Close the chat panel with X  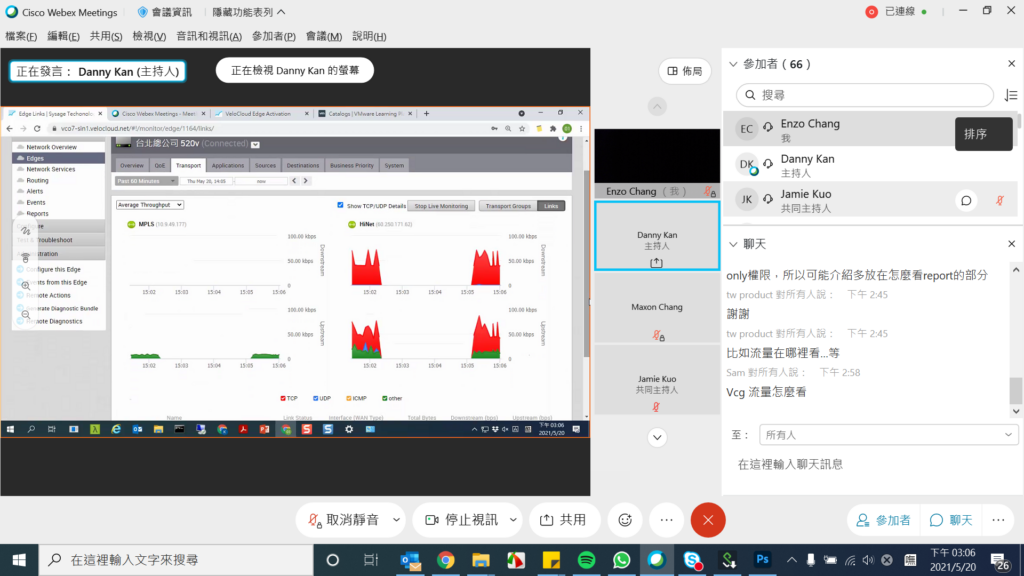coord(1011,244)
